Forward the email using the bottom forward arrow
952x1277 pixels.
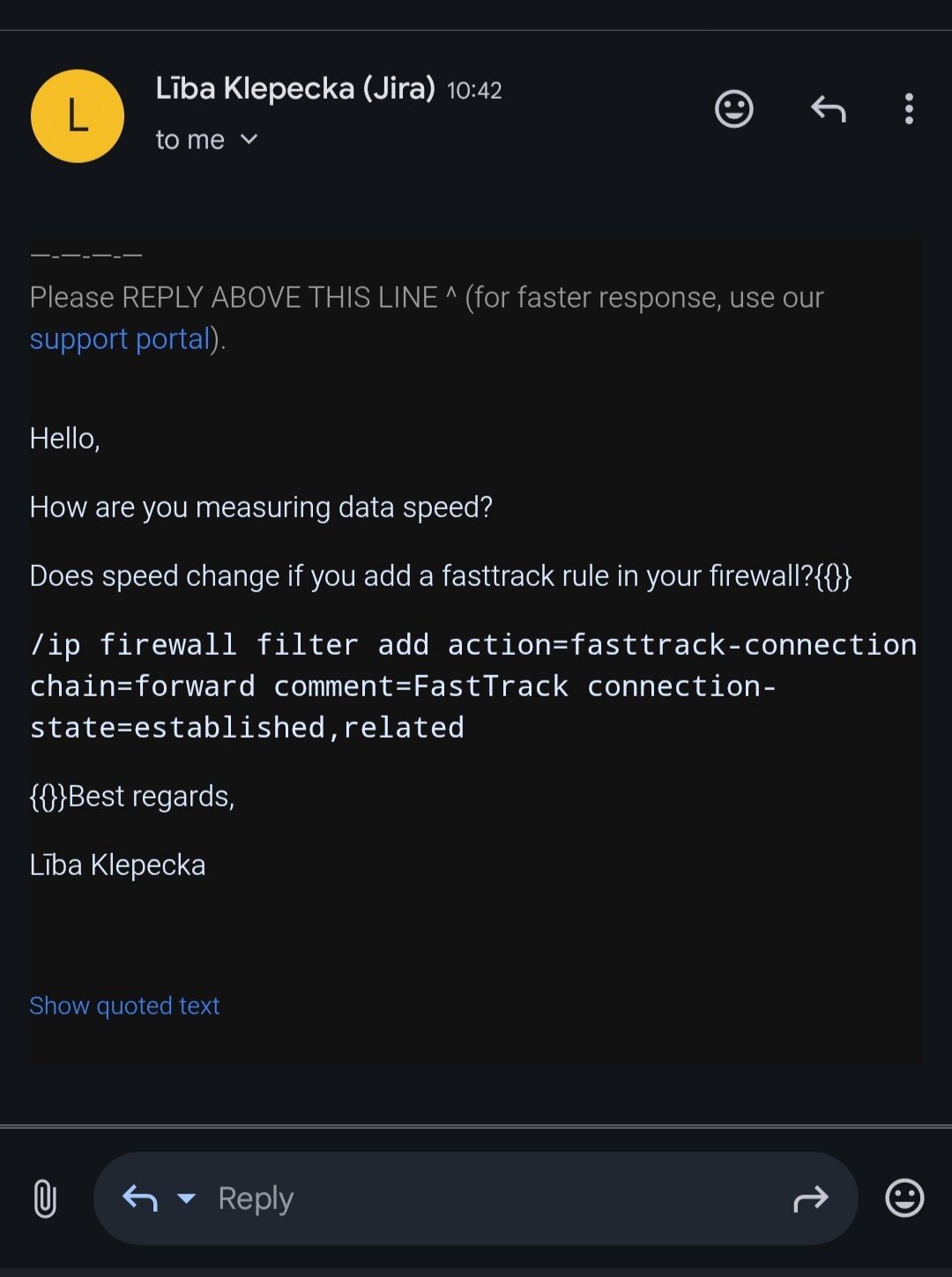coord(811,1199)
